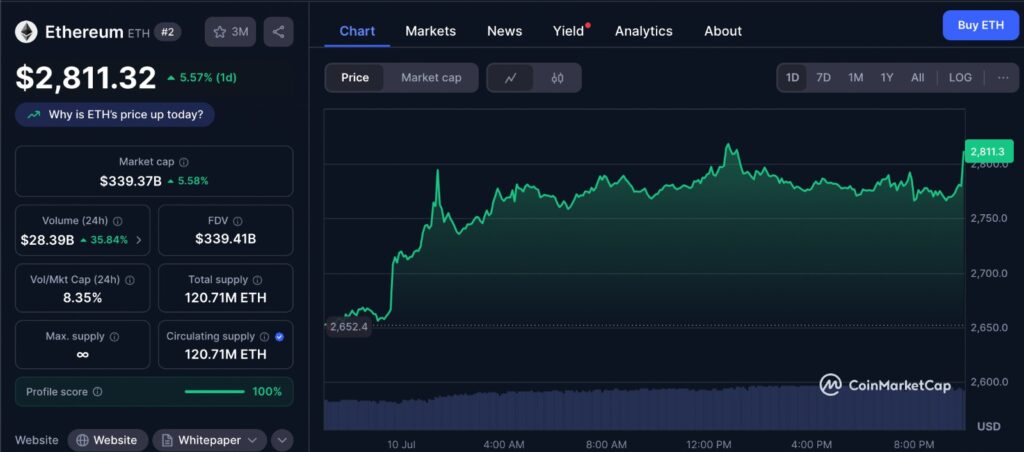Click the Ethereum logo icon
Image resolution: width=1024 pixels, height=452 pixels.
[27, 32]
